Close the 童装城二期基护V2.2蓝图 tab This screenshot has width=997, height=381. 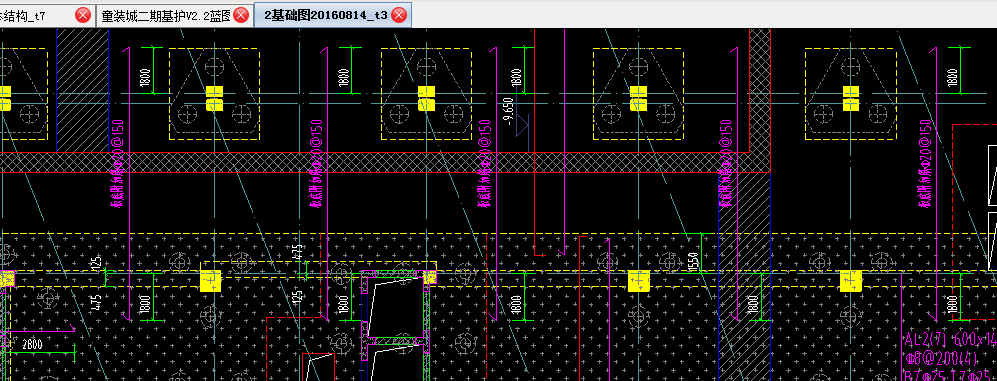tap(241, 15)
